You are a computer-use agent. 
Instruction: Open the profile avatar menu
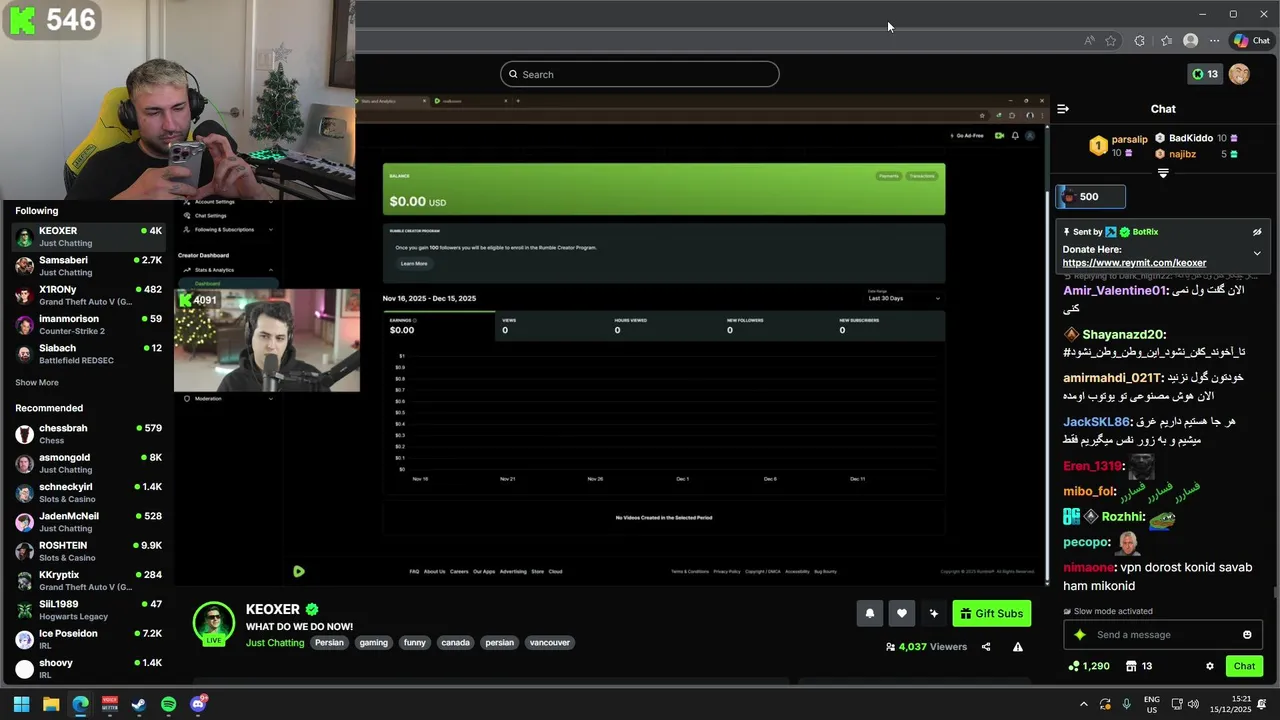coord(1239,74)
